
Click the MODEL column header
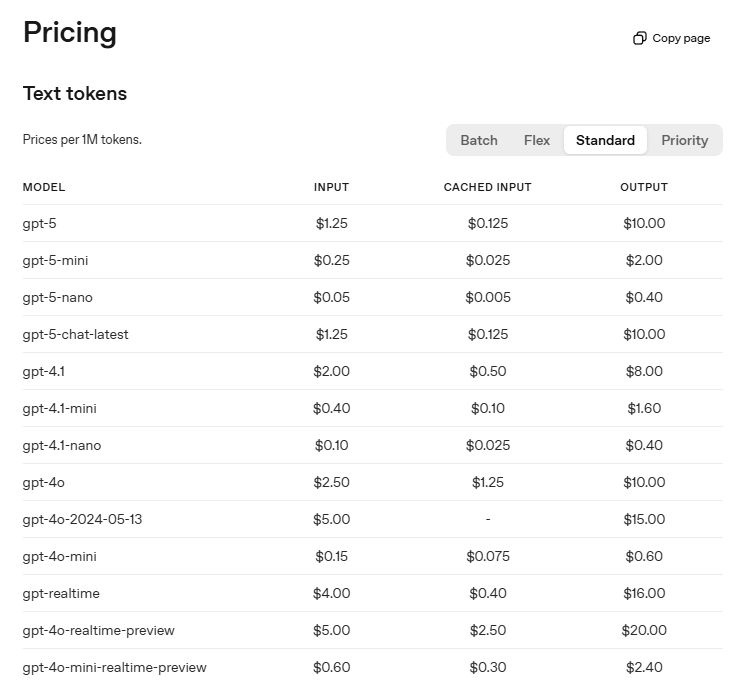tap(44, 187)
